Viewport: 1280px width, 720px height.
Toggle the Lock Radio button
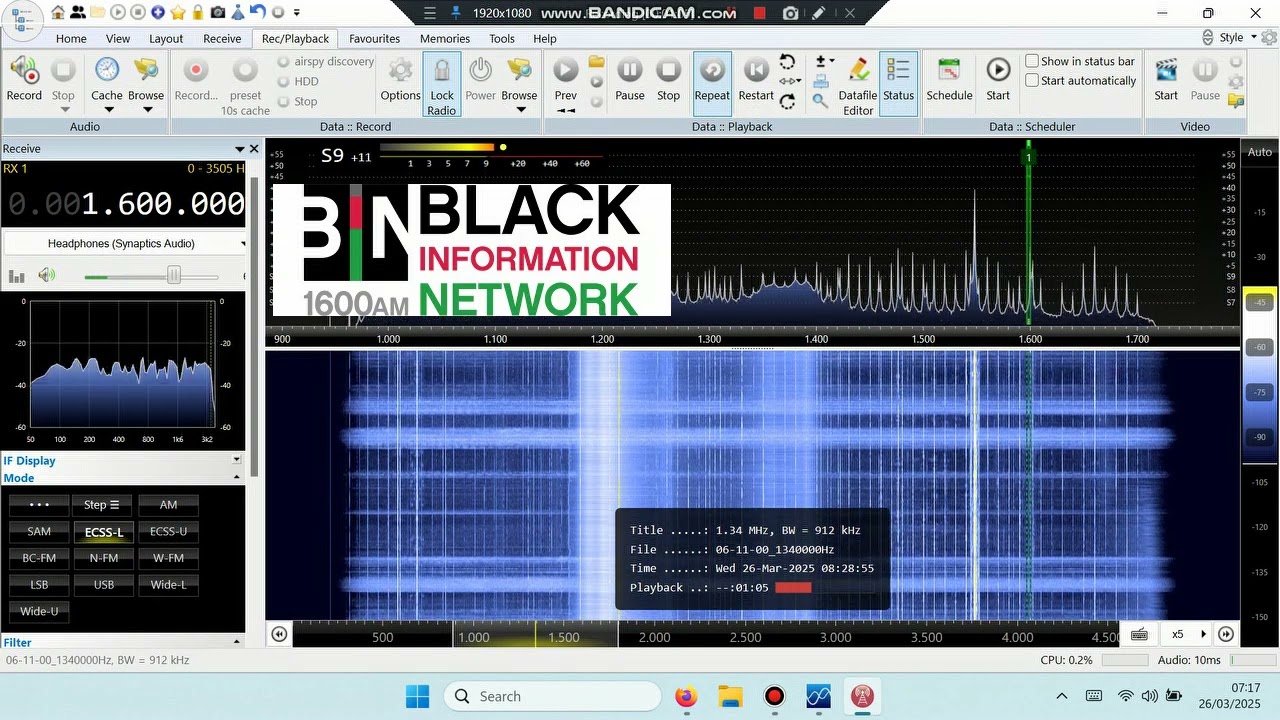(442, 84)
